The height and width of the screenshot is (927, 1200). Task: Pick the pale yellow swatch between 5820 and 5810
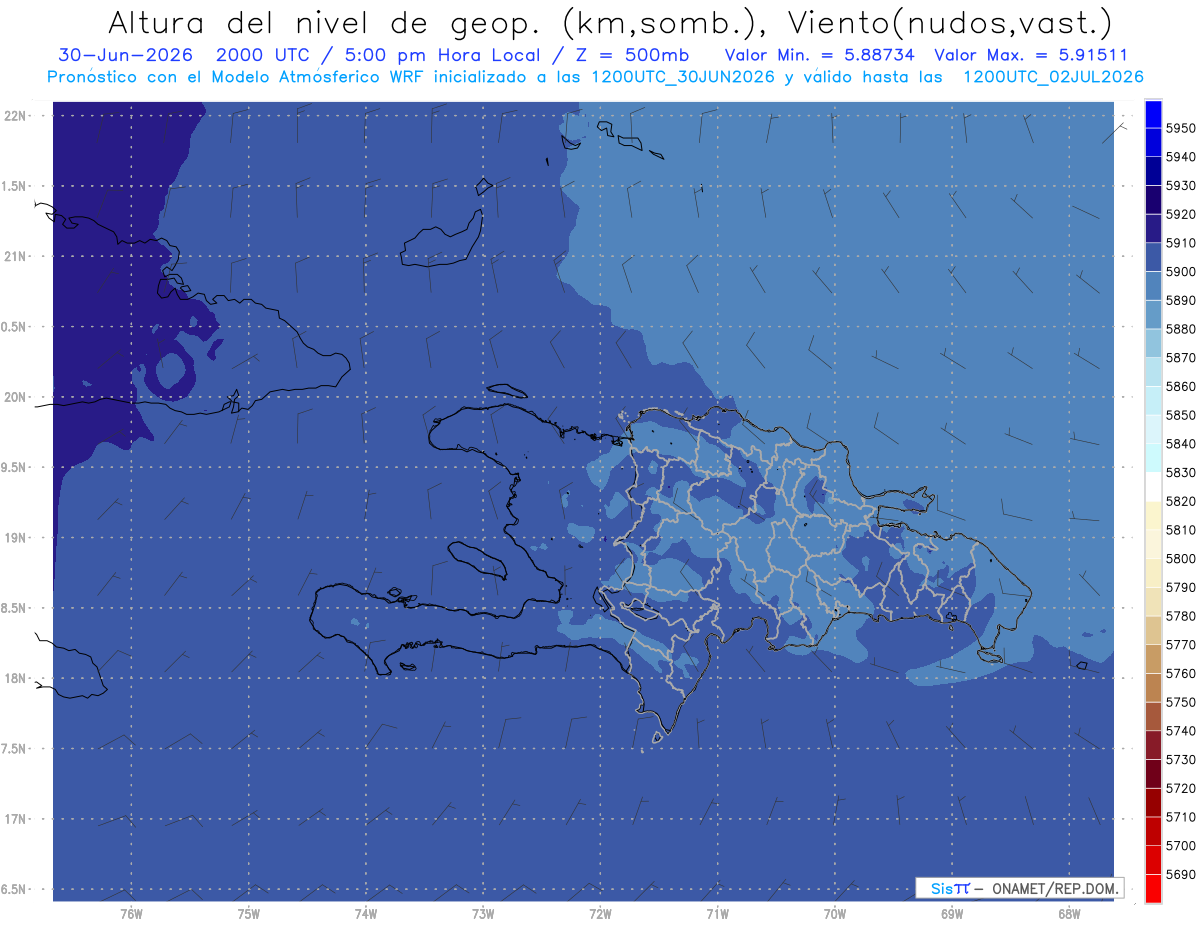[1153, 515]
